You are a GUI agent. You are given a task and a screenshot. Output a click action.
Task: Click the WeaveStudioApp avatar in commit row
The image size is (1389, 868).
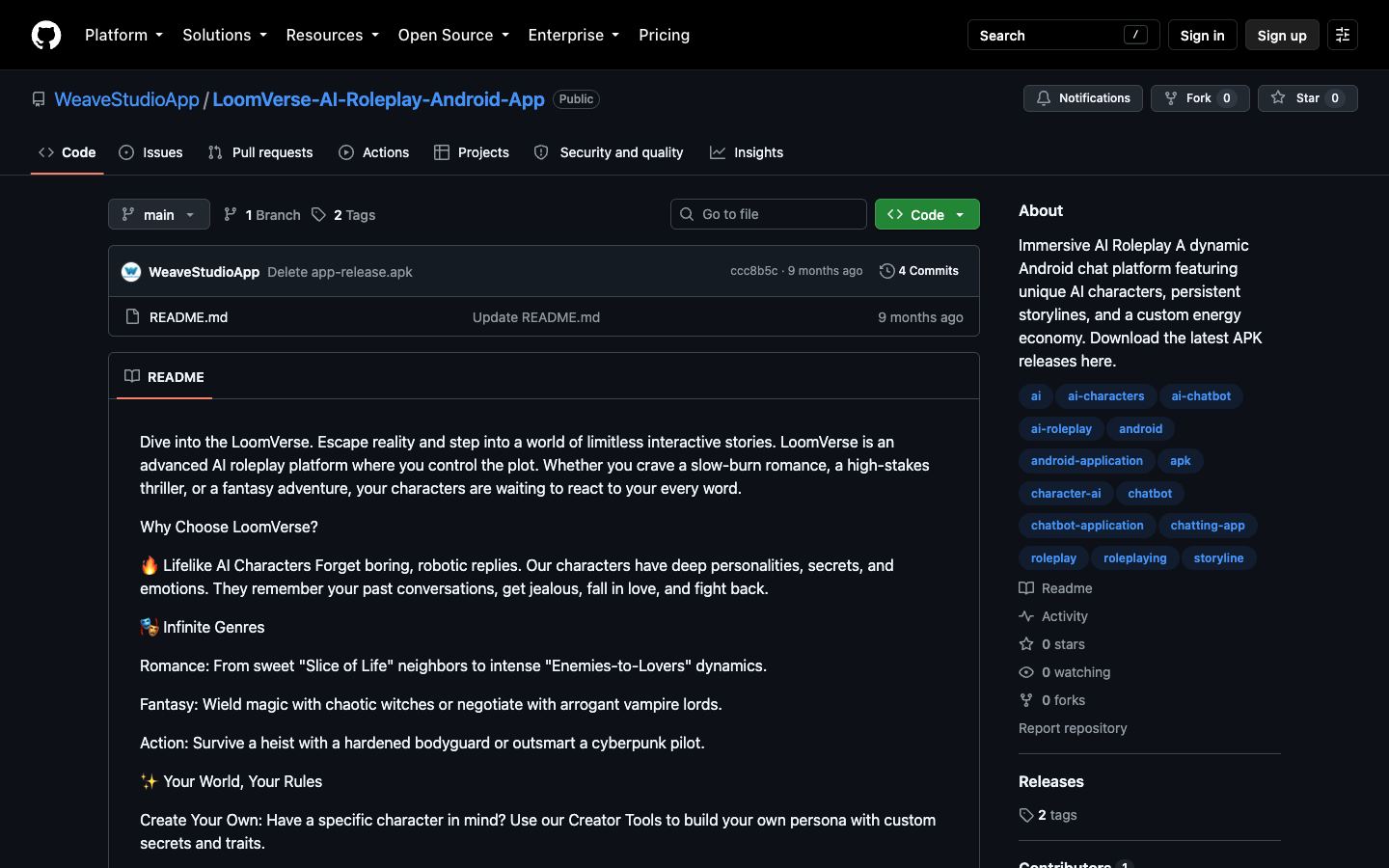point(131,272)
